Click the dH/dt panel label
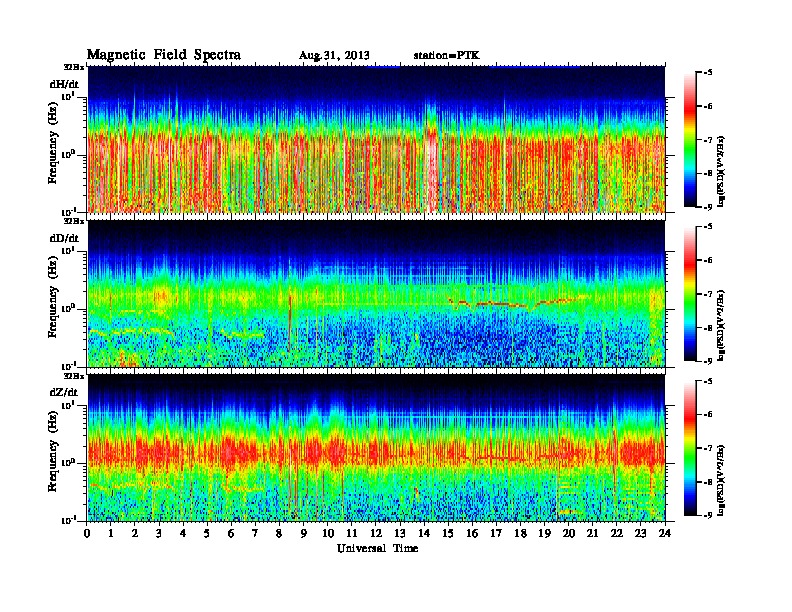The image size is (792, 612). point(64,84)
